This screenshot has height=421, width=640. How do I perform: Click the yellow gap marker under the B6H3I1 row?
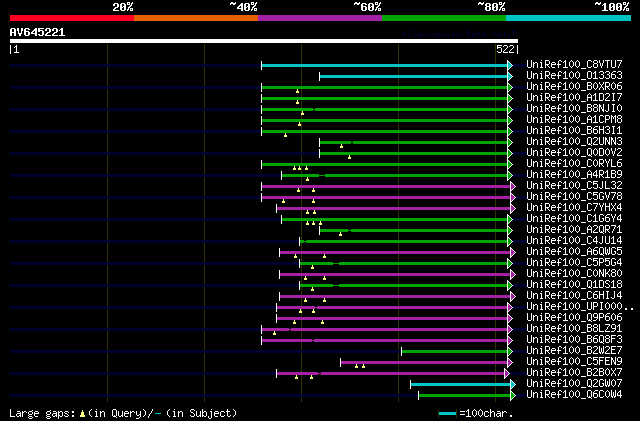pos(285,135)
